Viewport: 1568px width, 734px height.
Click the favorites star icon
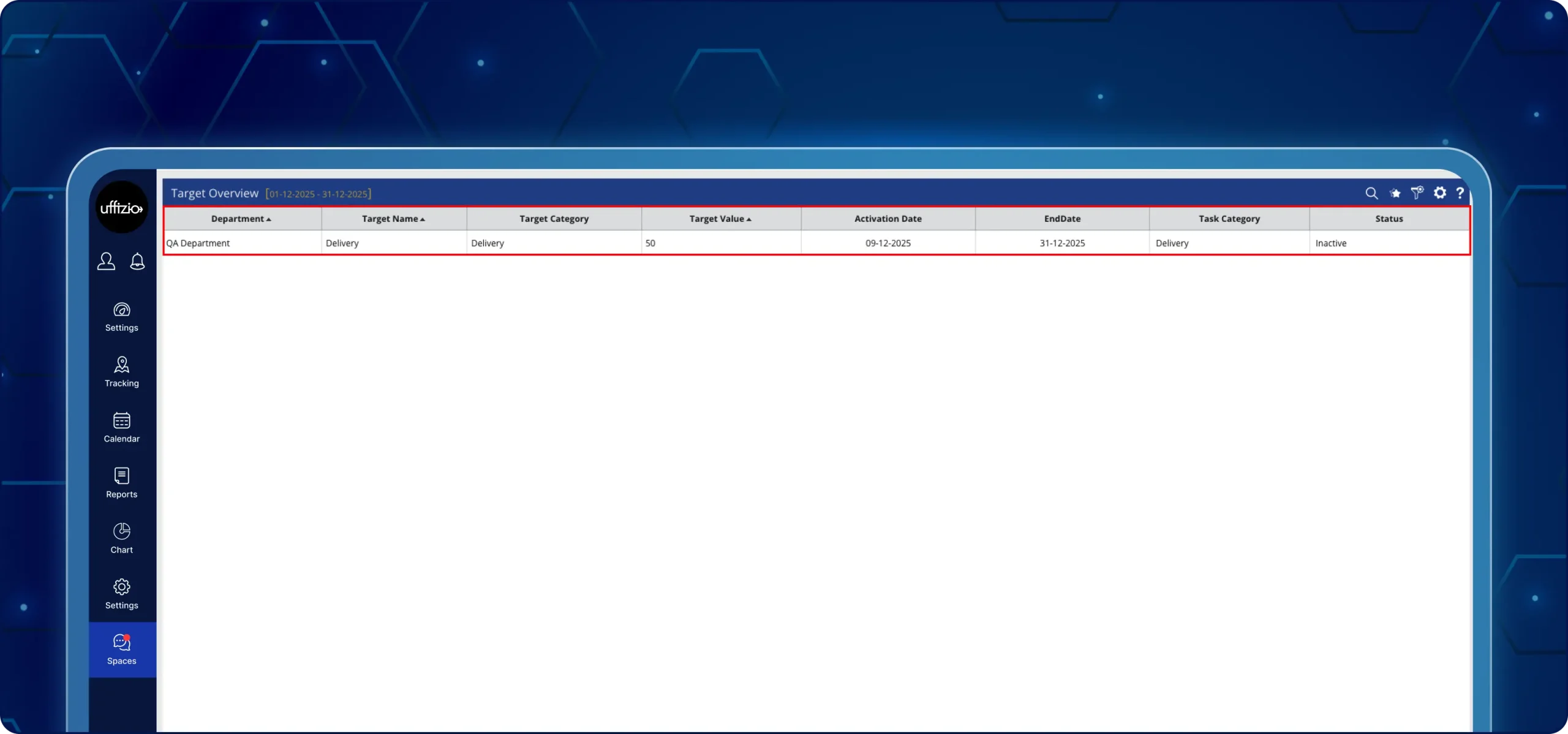coord(1395,194)
